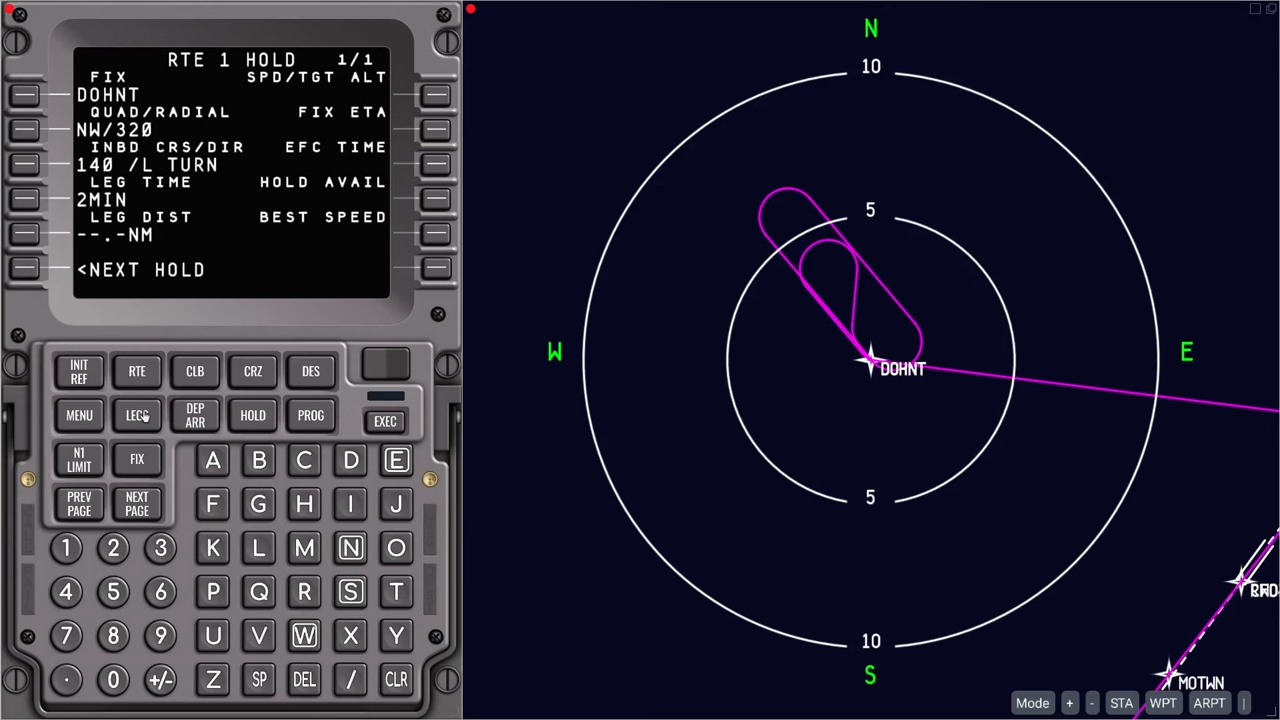Type letter W on the CDU keypad
This screenshot has width=1280, height=720.
pos(304,635)
